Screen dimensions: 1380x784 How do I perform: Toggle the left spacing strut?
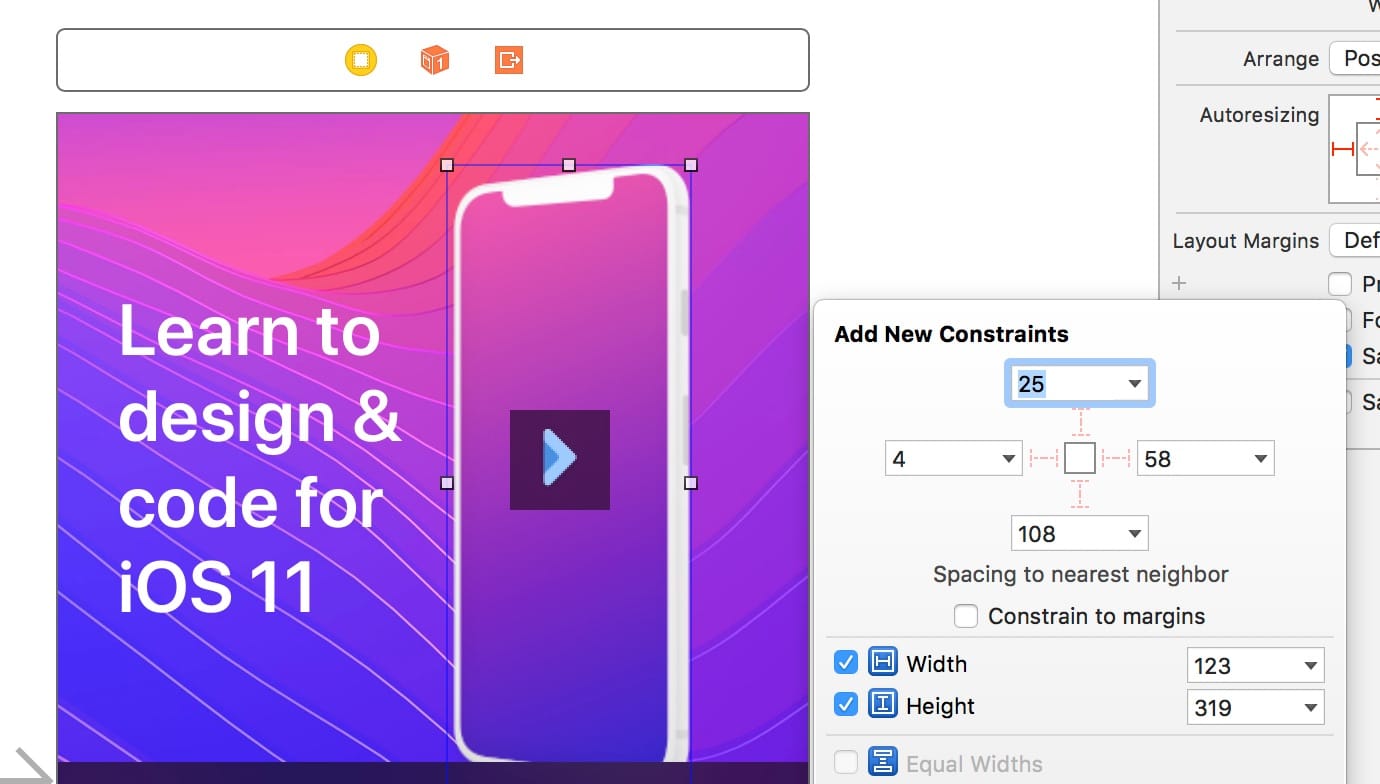click(x=1044, y=459)
